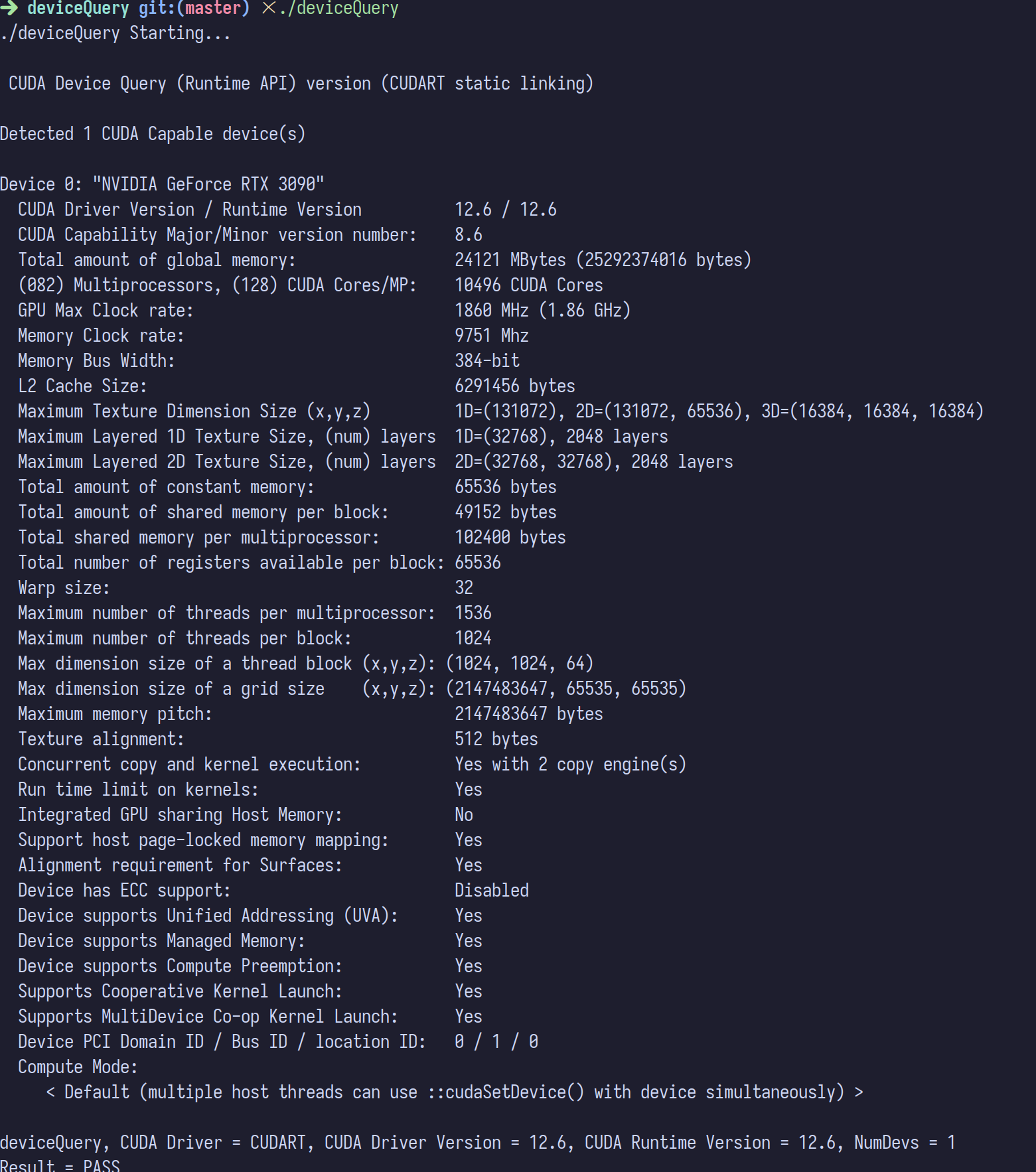Click the GPU Max Clock rate label
The width and height of the screenshot is (1036, 1172).
106,310
